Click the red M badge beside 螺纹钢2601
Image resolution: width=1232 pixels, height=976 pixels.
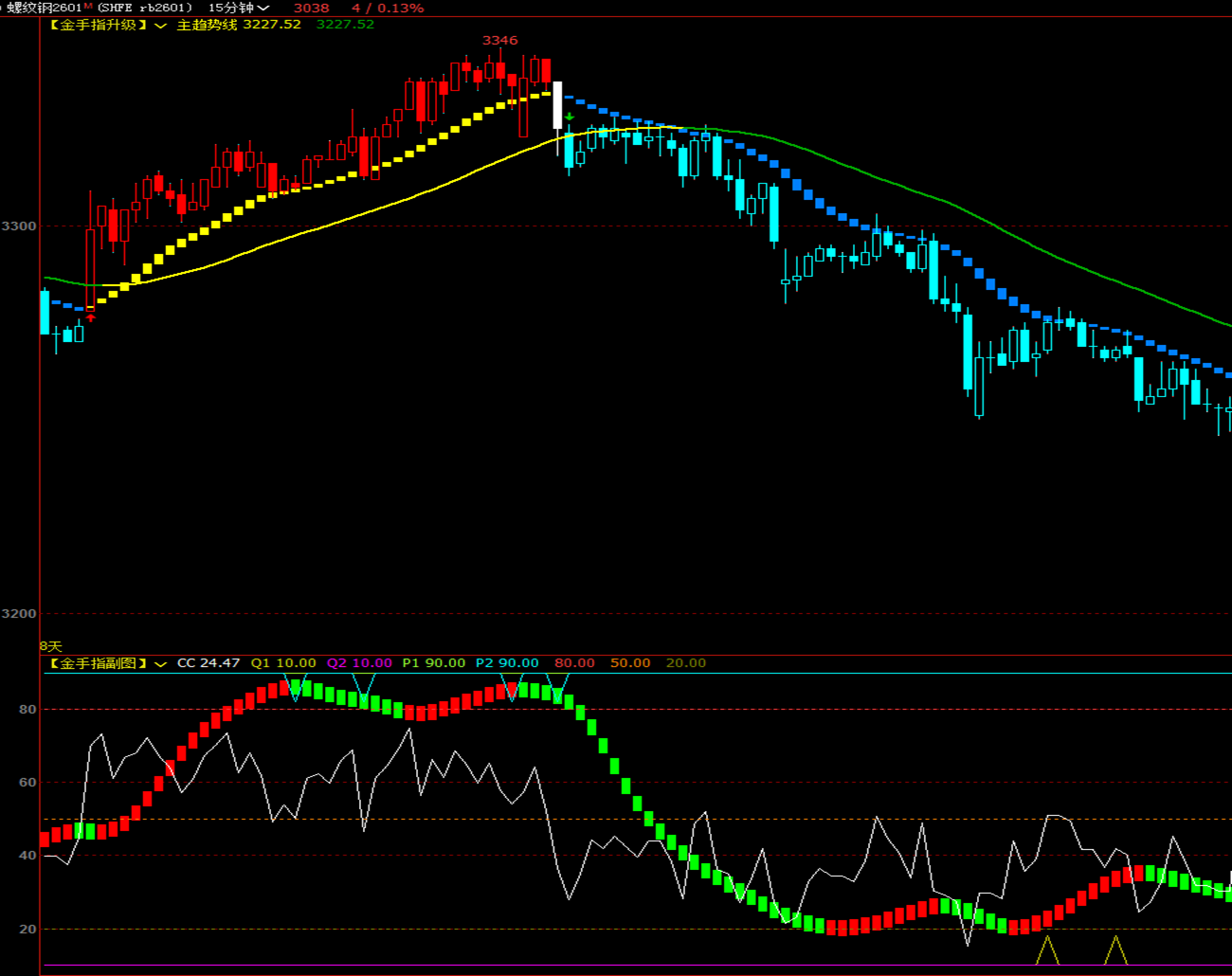click(88, 6)
